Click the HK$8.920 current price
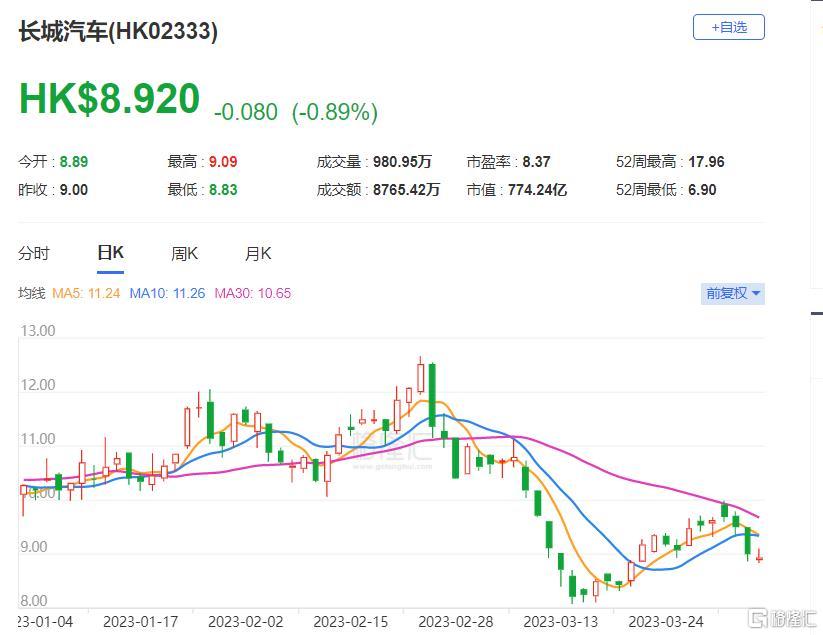Screen dimensions: 823x635 tap(109, 99)
